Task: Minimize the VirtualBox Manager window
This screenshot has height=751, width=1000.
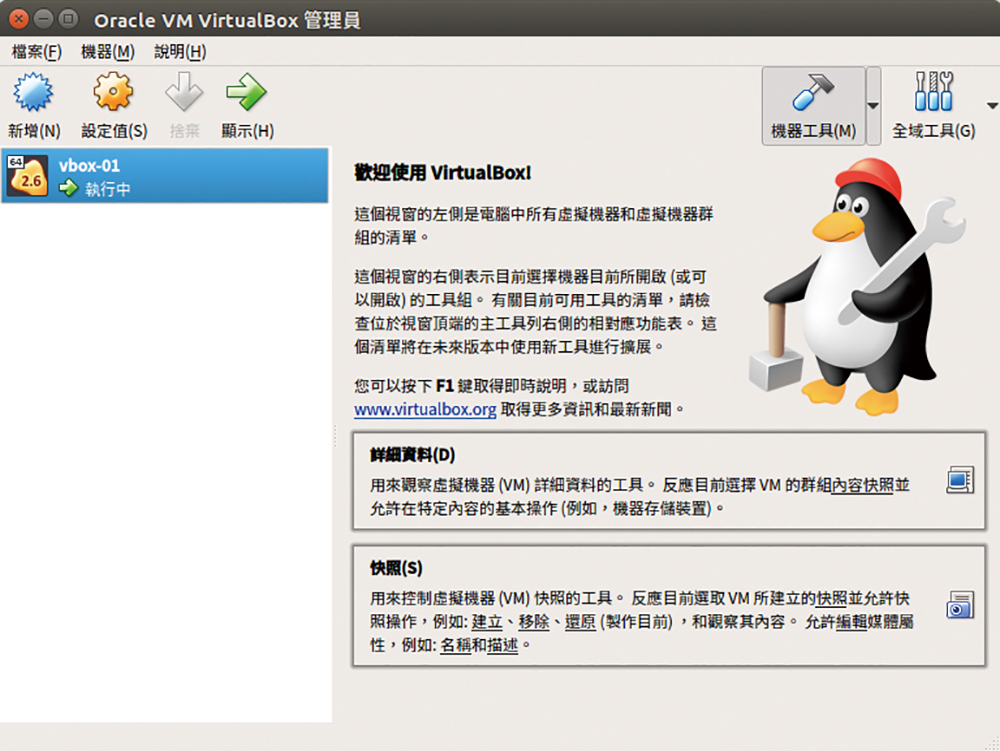Action: click(x=43, y=19)
